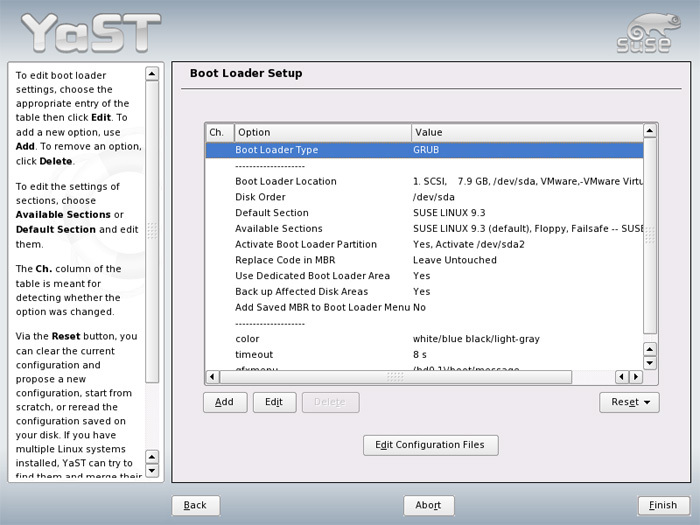Viewport: 700px width, 525px height.
Task: Go Back to previous step
Action: [x=195, y=505]
